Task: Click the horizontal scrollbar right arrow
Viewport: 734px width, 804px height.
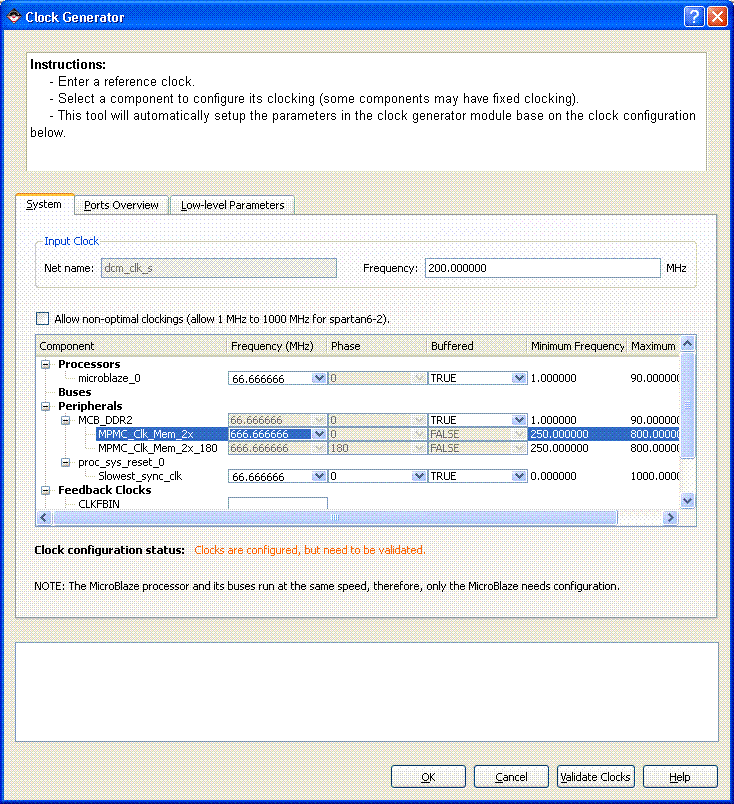Action: (x=671, y=518)
